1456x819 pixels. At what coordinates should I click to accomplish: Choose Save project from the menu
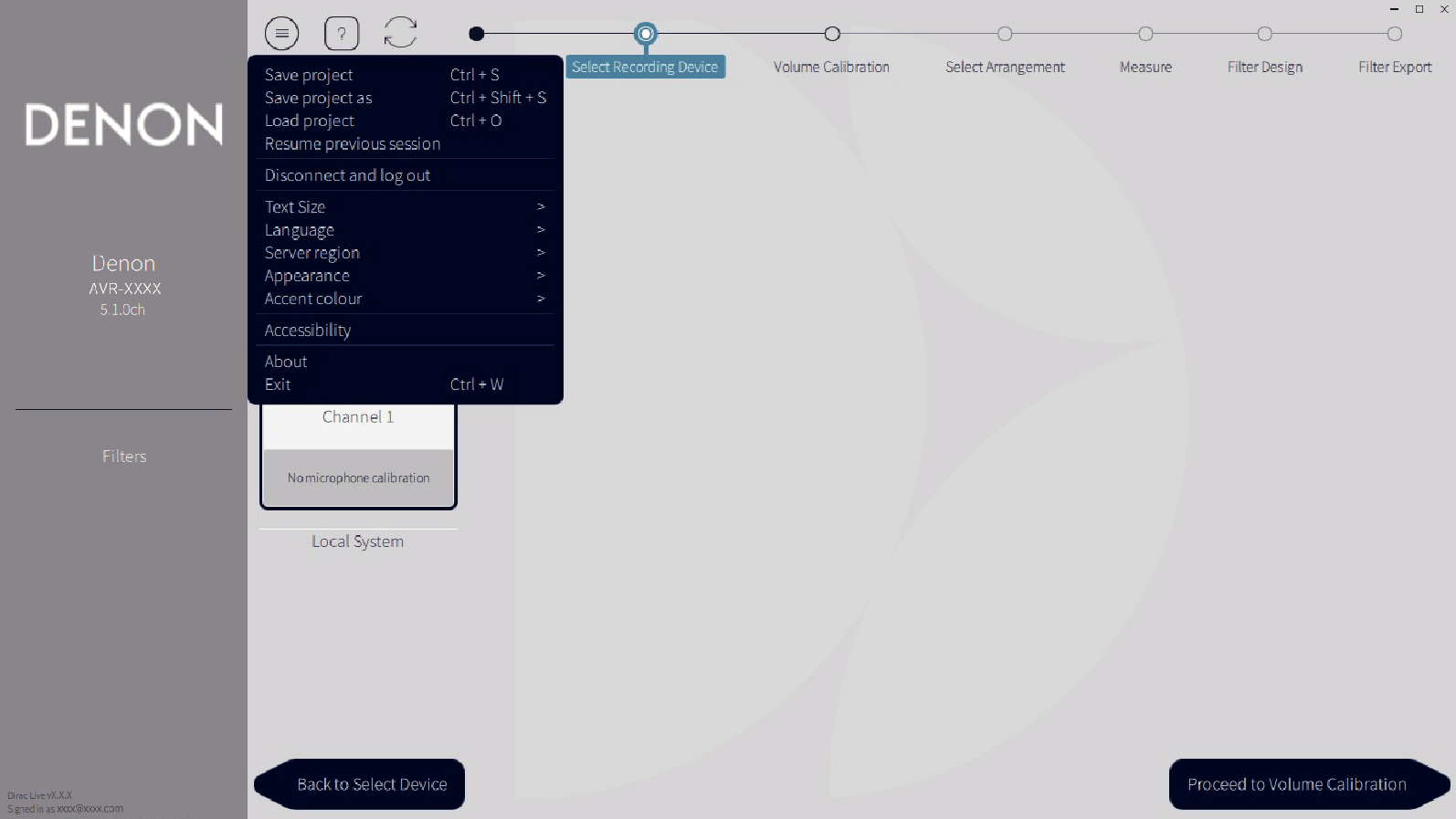(309, 75)
